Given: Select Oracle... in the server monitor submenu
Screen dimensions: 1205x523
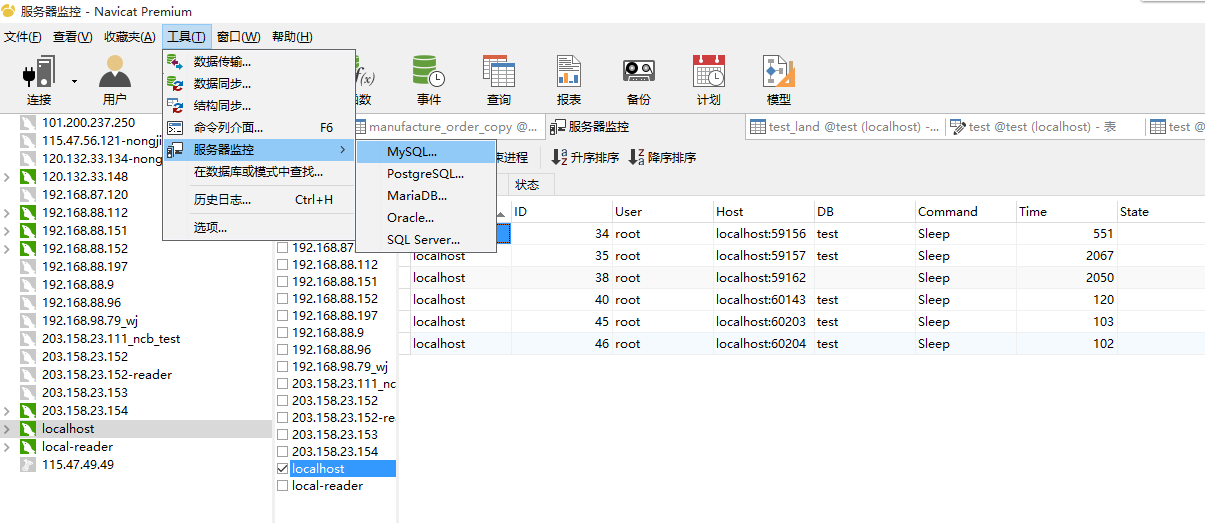Looking at the screenshot, I should (426, 218).
